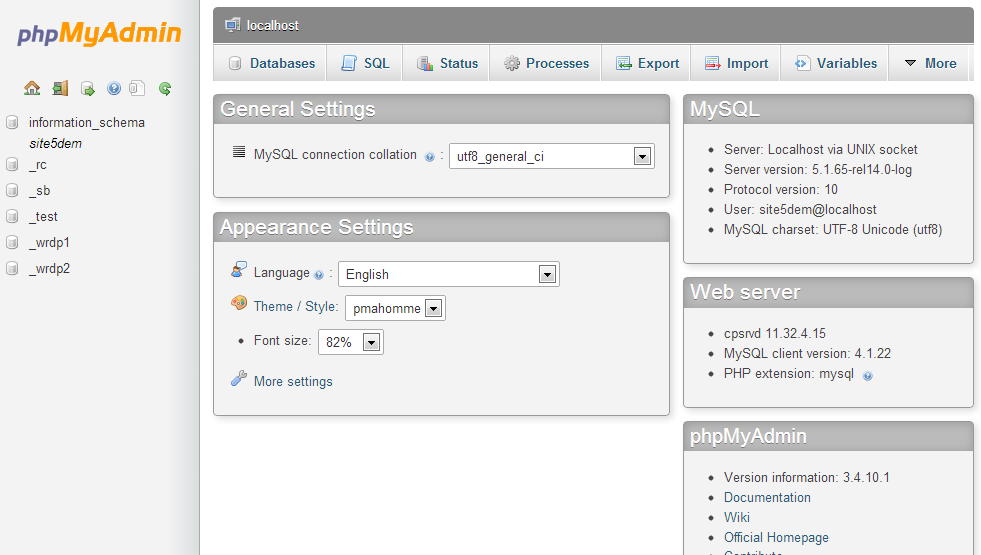981x555 pixels.
Task: Click the localhost server icon in breadcrumb
Action: click(233, 25)
